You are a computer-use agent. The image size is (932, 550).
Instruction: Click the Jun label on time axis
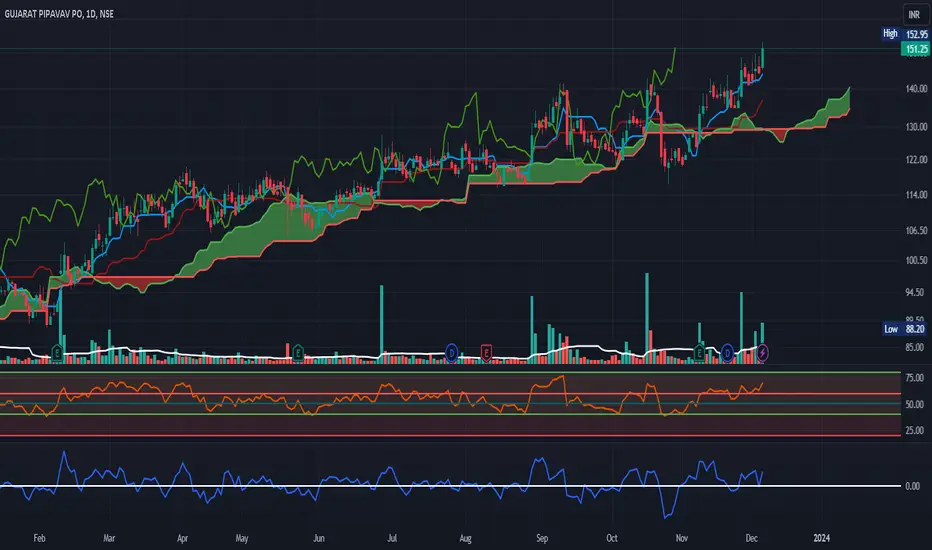tap(319, 538)
